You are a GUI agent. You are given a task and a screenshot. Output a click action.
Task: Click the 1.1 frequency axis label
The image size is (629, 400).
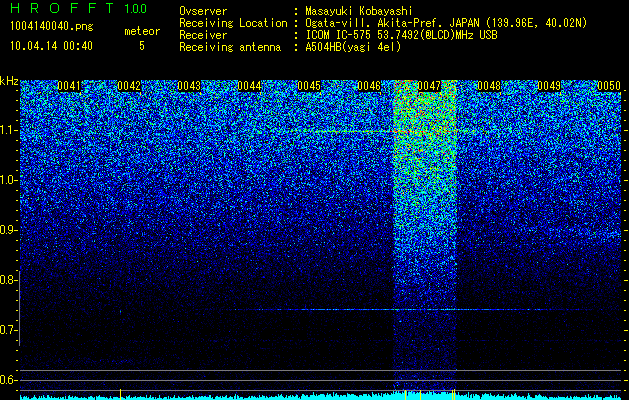coord(8,130)
